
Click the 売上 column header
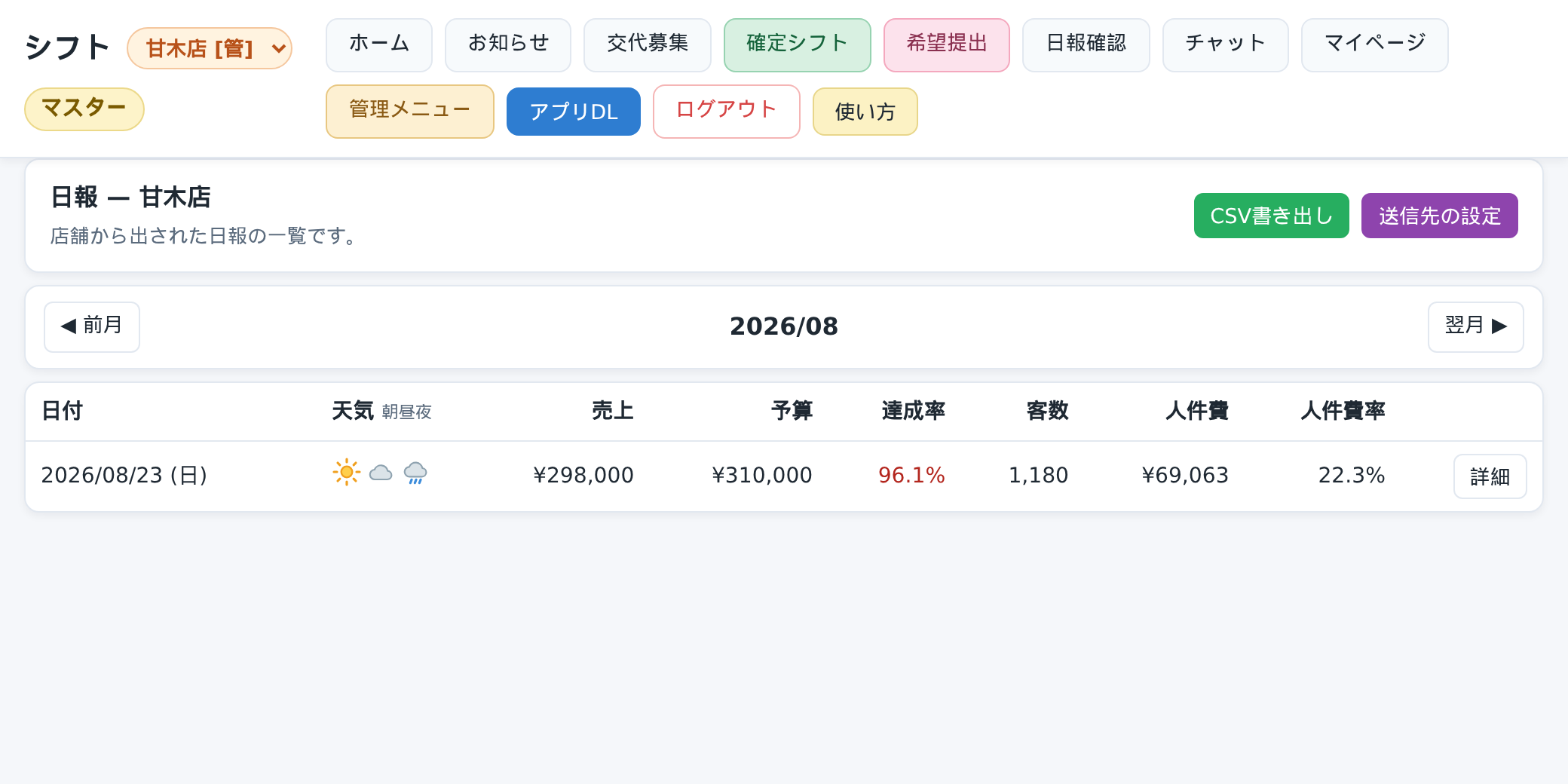coord(613,411)
